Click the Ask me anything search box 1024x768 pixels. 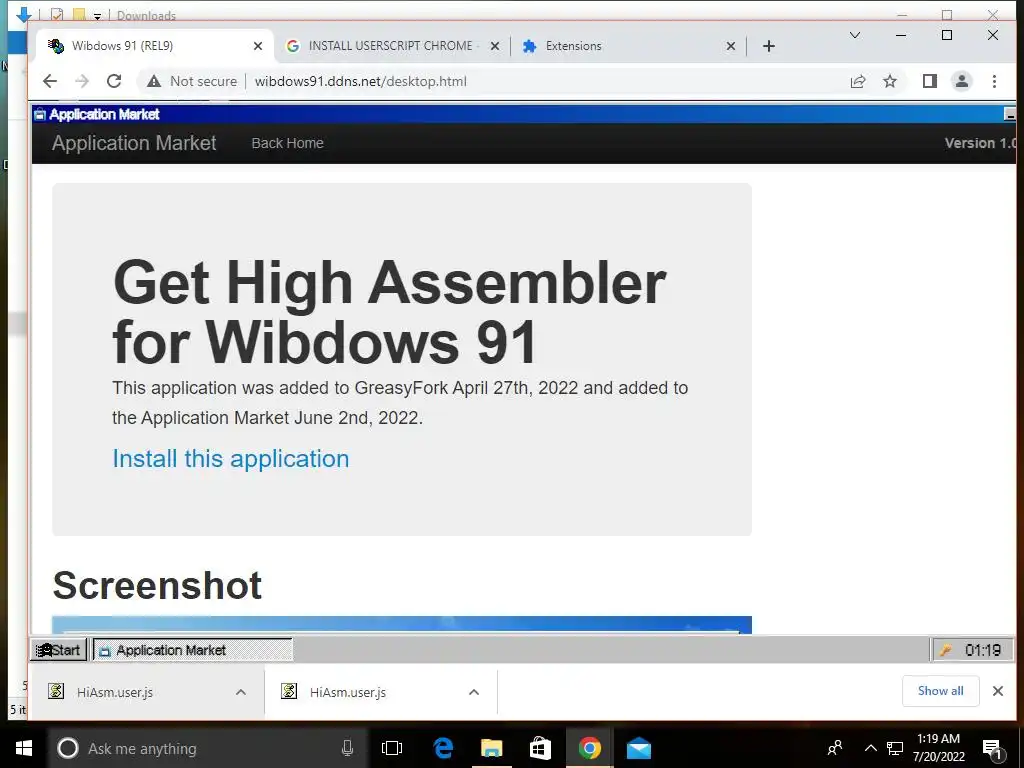click(206, 748)
